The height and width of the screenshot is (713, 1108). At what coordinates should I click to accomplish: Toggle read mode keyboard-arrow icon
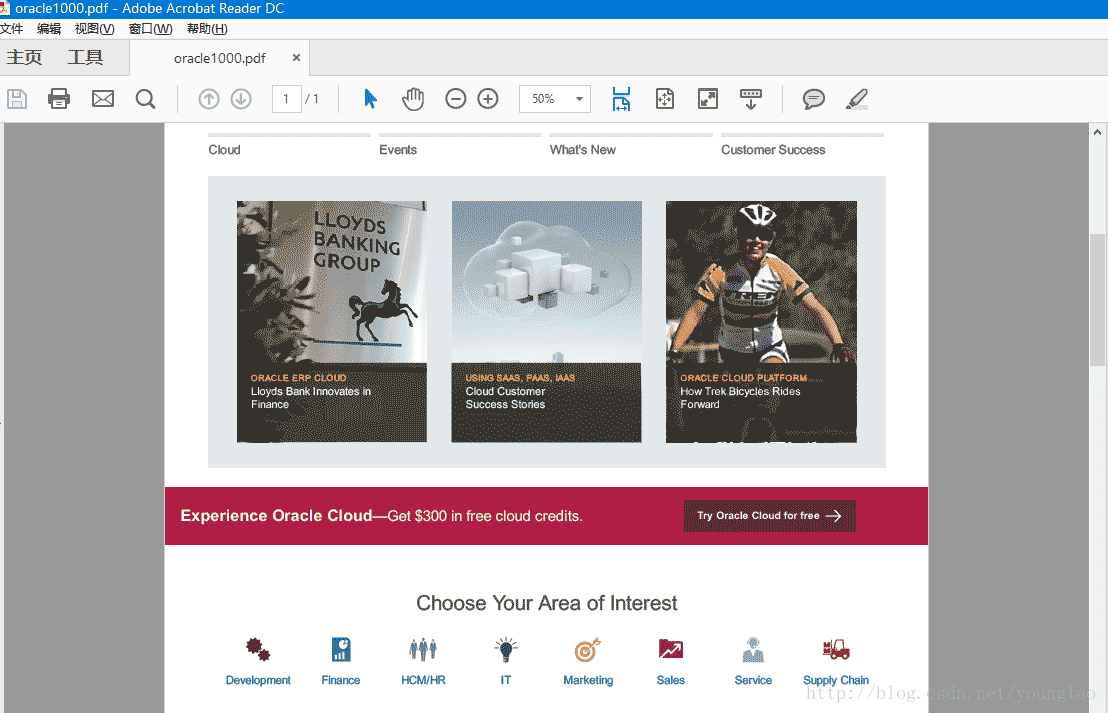pos(750,99)
